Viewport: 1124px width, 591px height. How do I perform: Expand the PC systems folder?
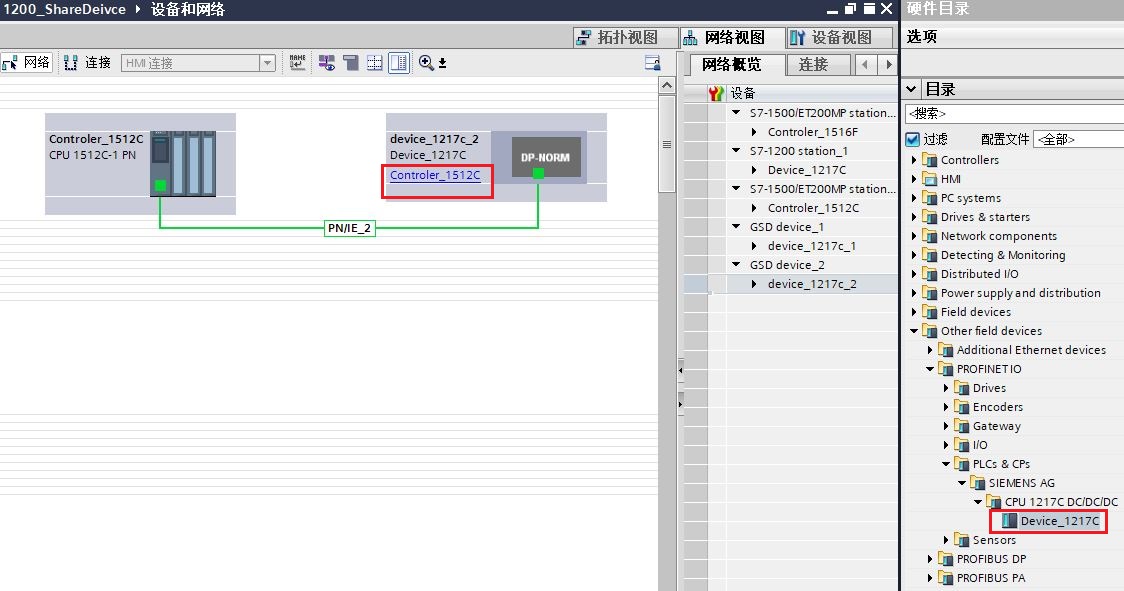(x=914, y=198)
